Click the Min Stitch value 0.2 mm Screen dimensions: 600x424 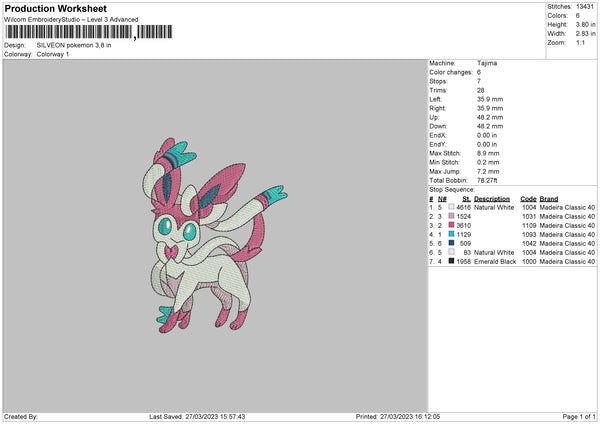click(488, 162)
